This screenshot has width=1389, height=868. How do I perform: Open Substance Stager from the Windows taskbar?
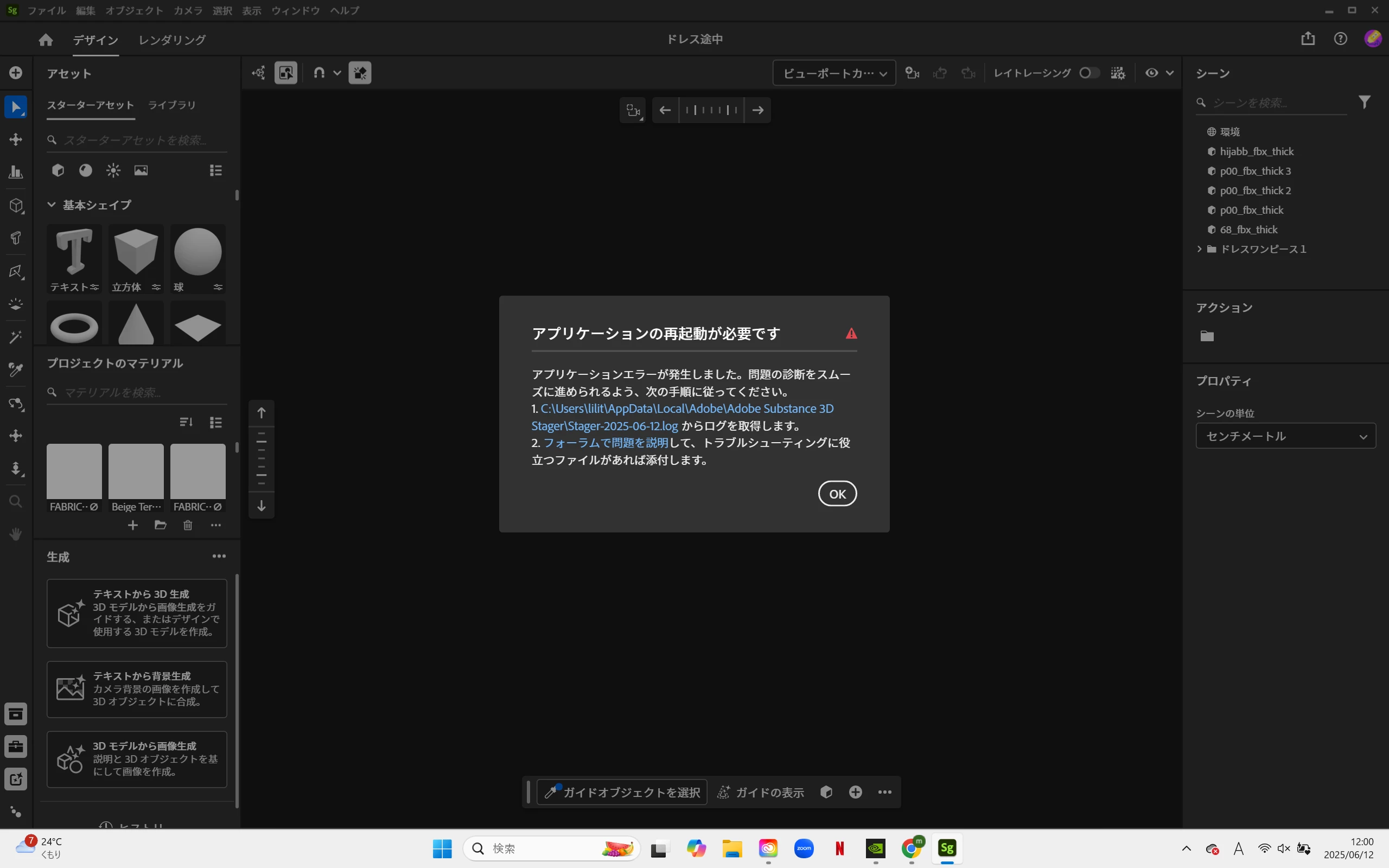click(947, 848)
